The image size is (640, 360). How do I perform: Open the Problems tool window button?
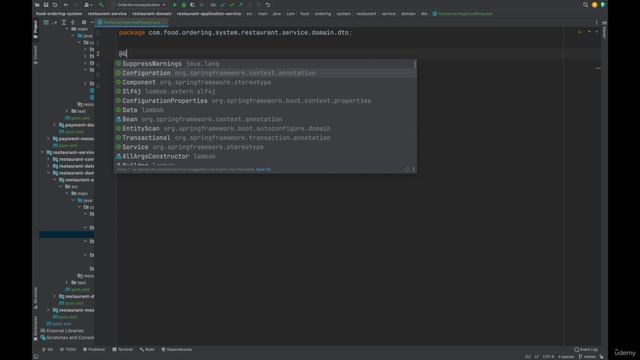click(x=94, y=349)
